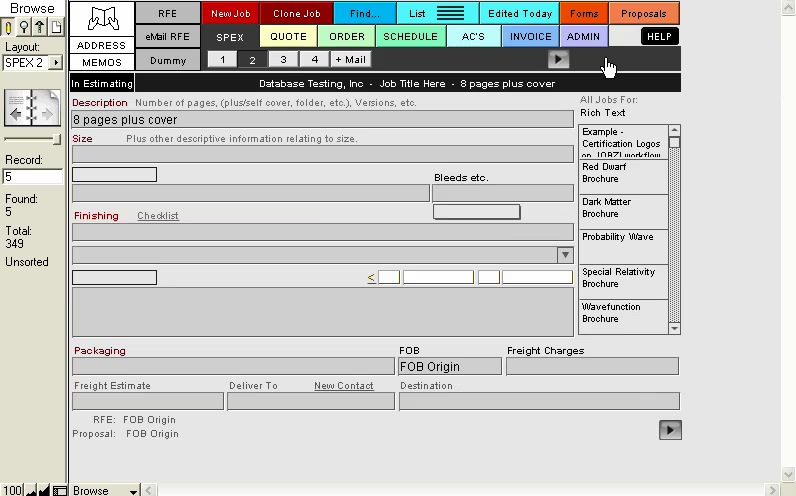Open the AC'S tab
The width and height of the screenshot is (796, 496).
click(x=473, y=37)
